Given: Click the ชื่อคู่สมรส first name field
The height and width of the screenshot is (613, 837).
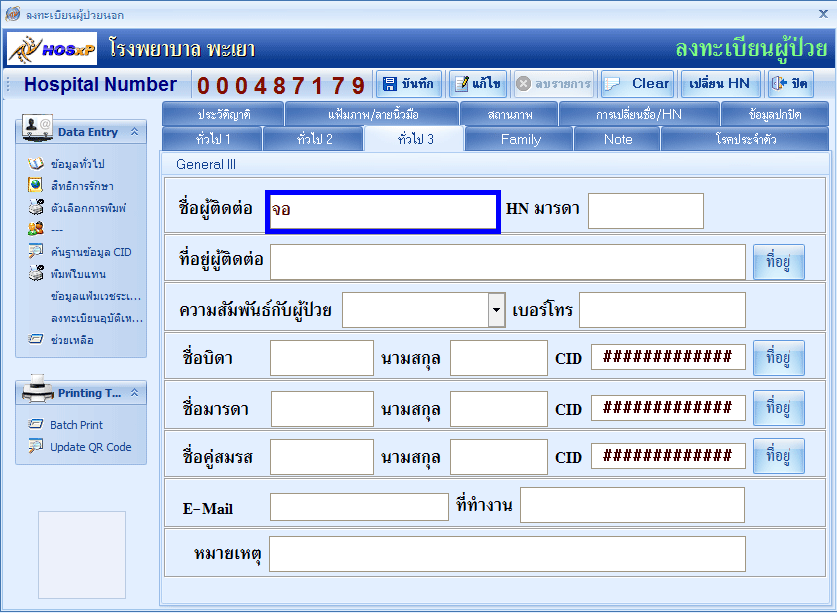Looking at the screenshot, I should click(322, 457).
